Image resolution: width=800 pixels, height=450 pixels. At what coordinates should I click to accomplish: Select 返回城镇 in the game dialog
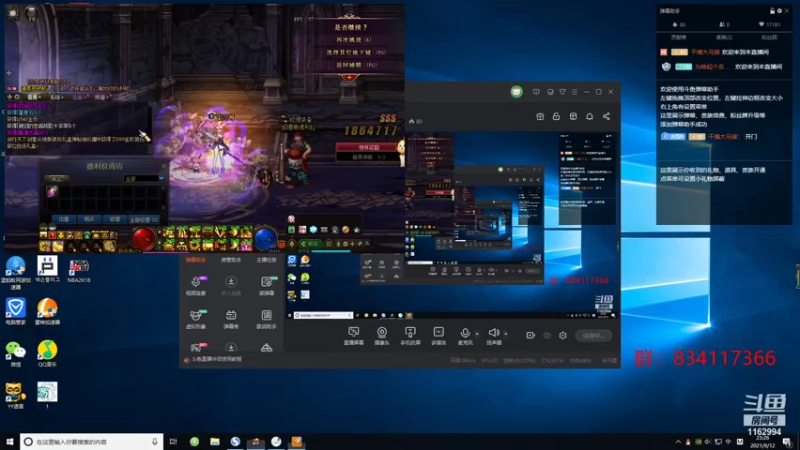[x=356, y=65]
